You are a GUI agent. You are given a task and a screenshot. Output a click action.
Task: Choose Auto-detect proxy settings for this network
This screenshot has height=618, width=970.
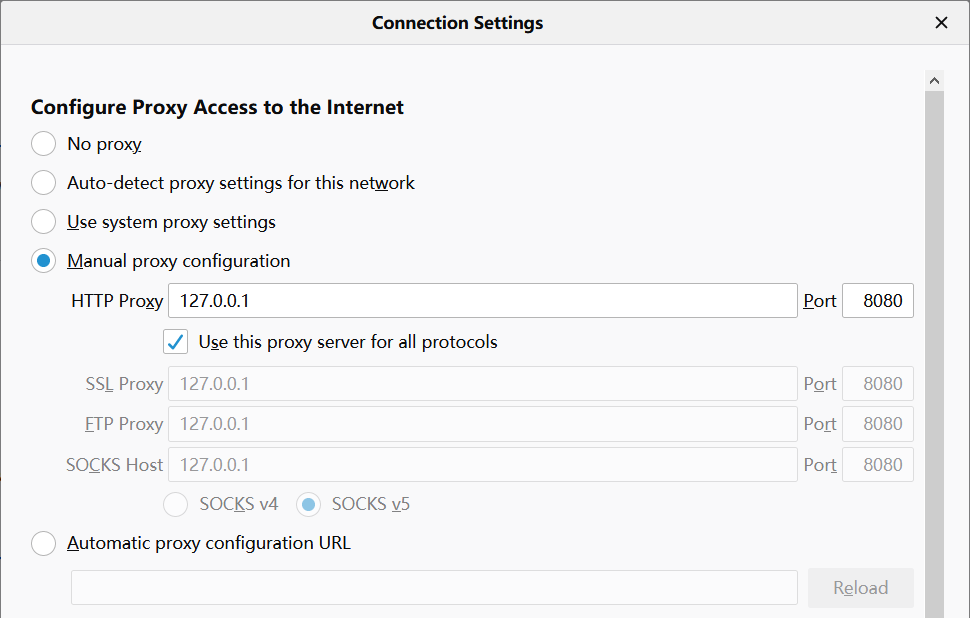point(44,183)
